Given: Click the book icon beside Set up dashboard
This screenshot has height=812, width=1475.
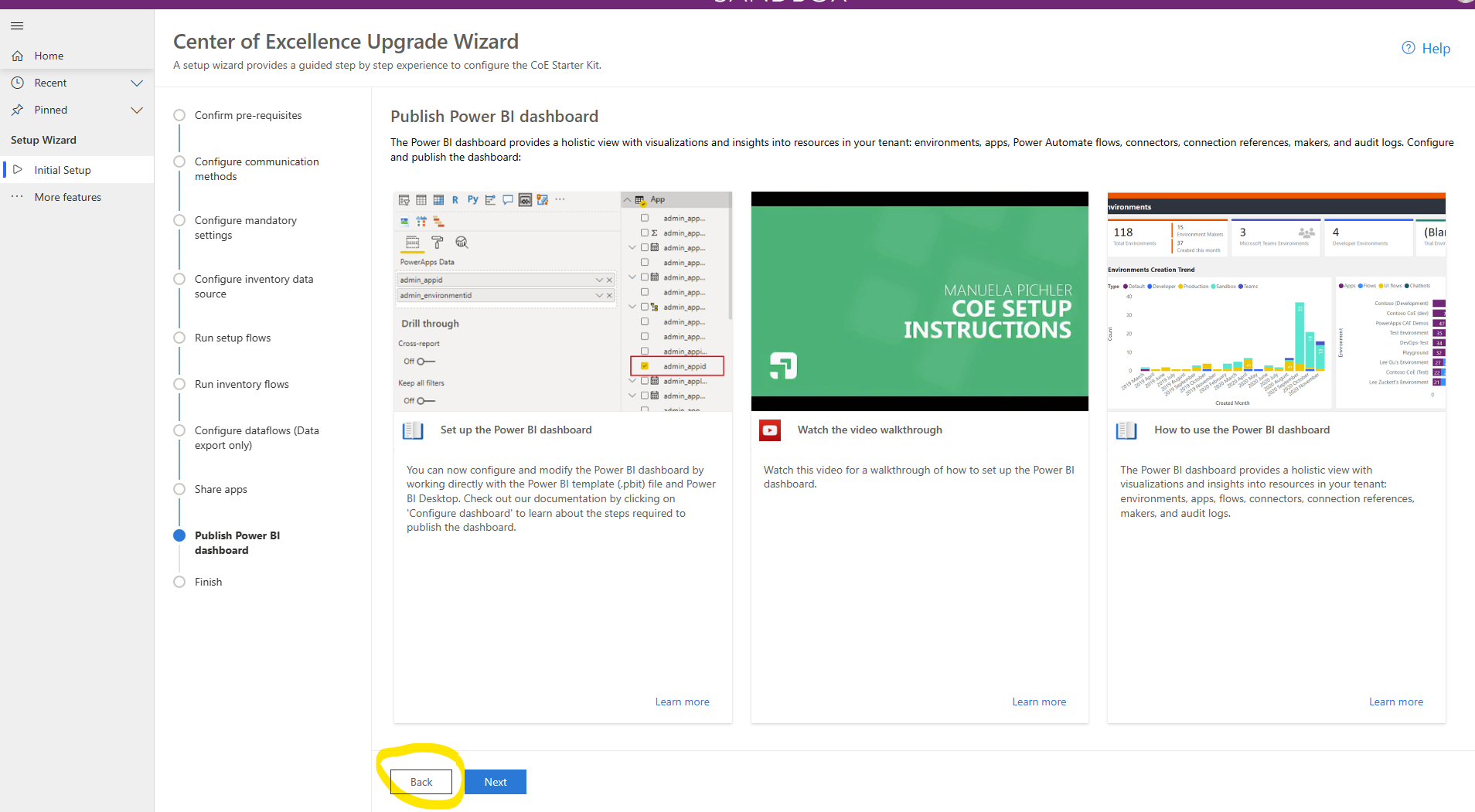Looking at the screenshot, I should (x=413, y=430).
